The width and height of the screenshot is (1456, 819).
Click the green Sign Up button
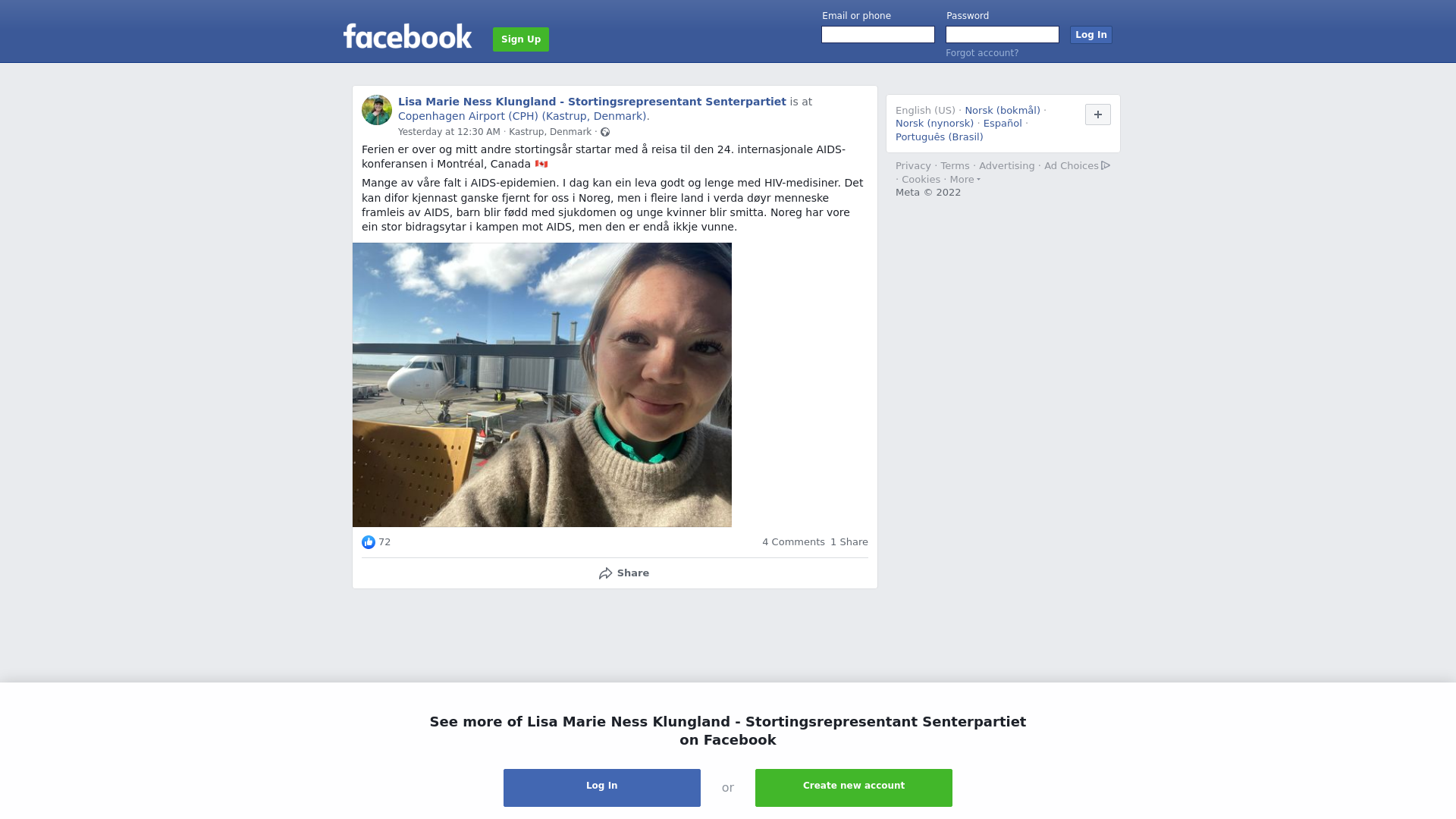(521, 39)
